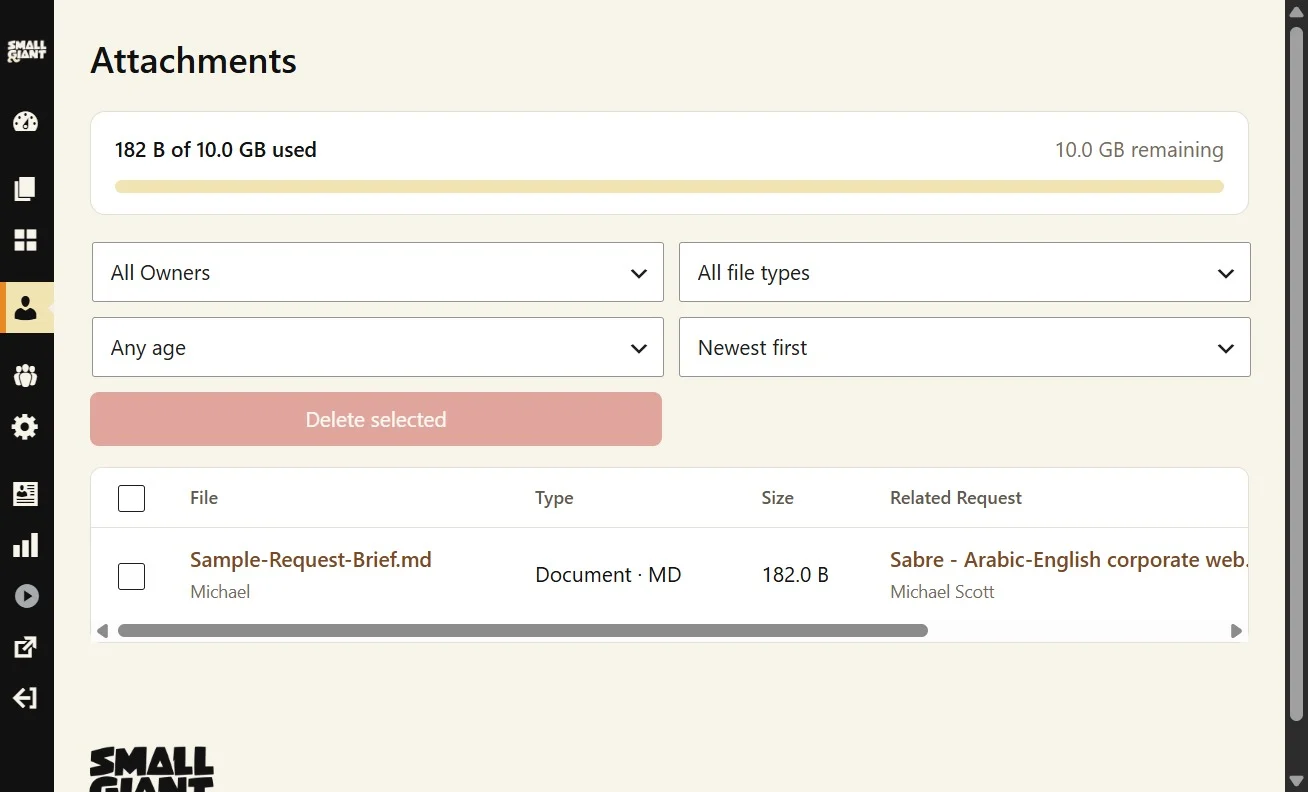Open the contact card icon in sidebar

(25, 493)
